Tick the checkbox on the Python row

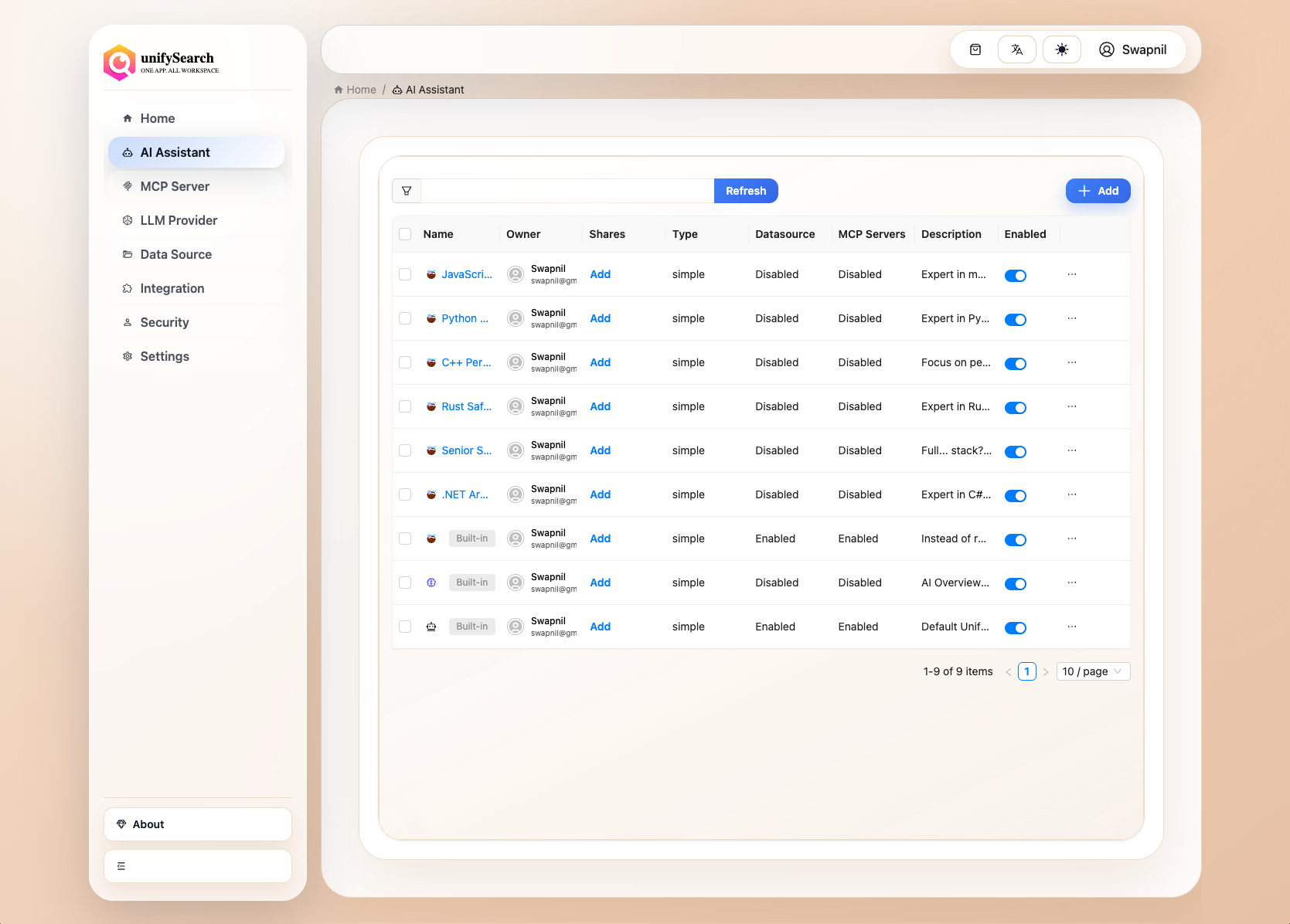[405, 318]
